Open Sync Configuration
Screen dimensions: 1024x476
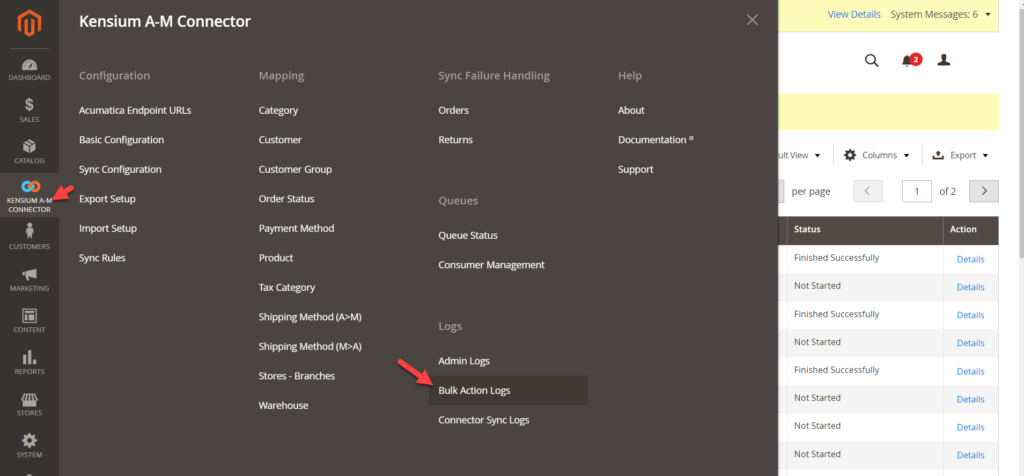coord(120,169)
